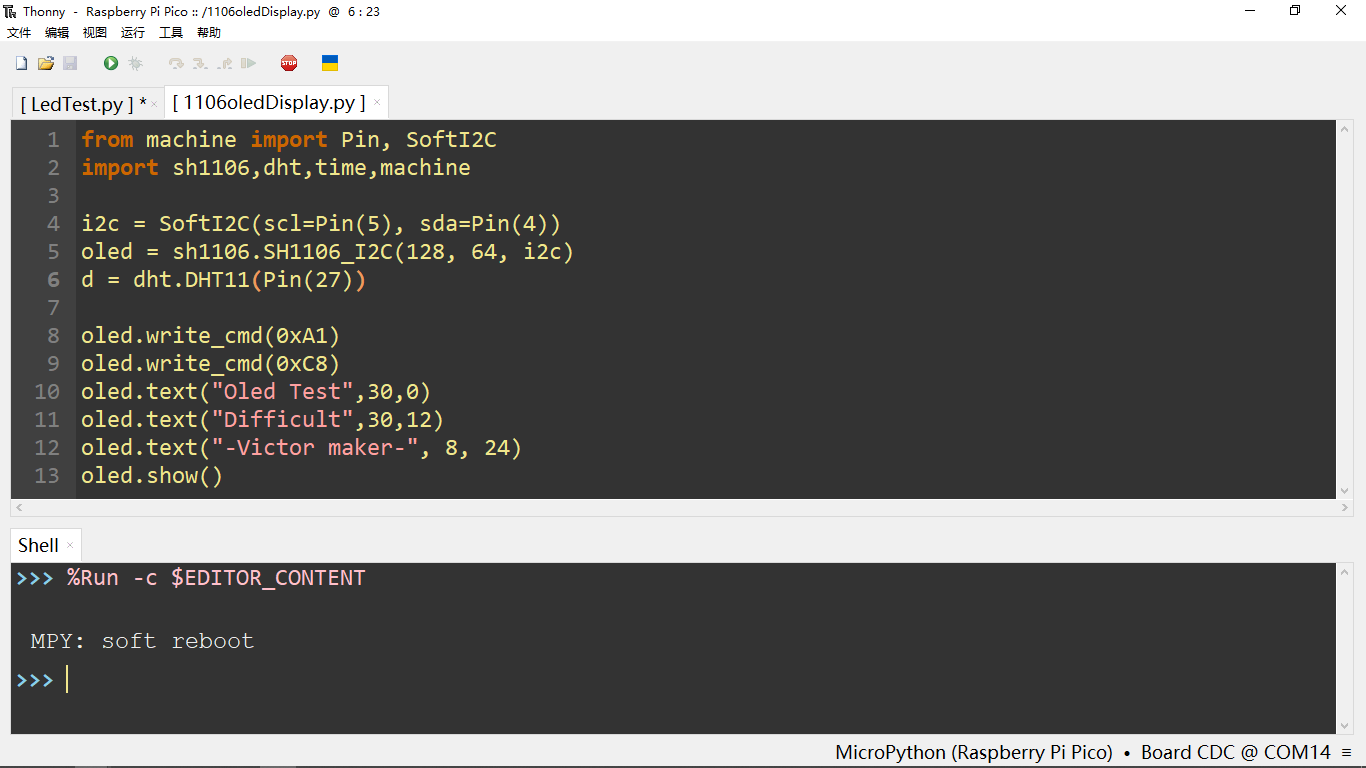Click the Step into toolbar icon
The width and height of the screenshot is (1366, 768).
[x=200, y=63]
